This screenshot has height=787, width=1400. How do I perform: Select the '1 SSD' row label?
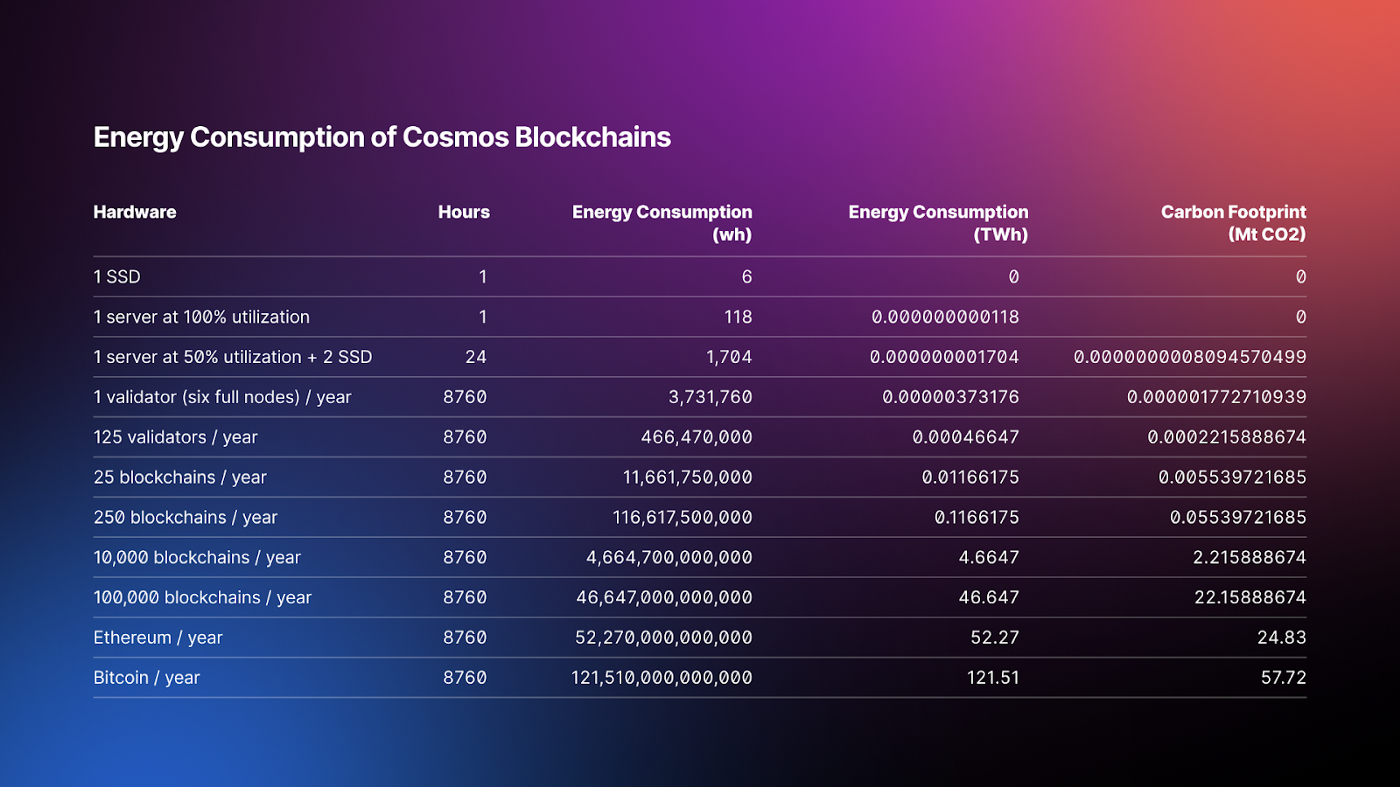(x=117, y=277)
